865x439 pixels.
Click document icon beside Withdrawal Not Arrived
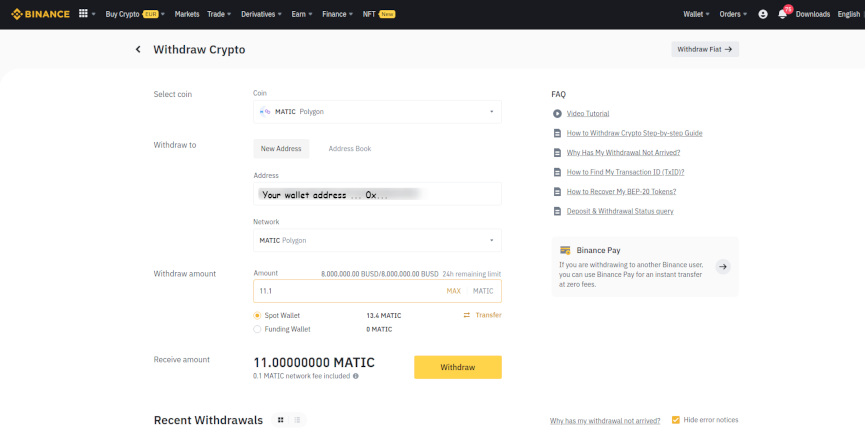pos(557,153)
